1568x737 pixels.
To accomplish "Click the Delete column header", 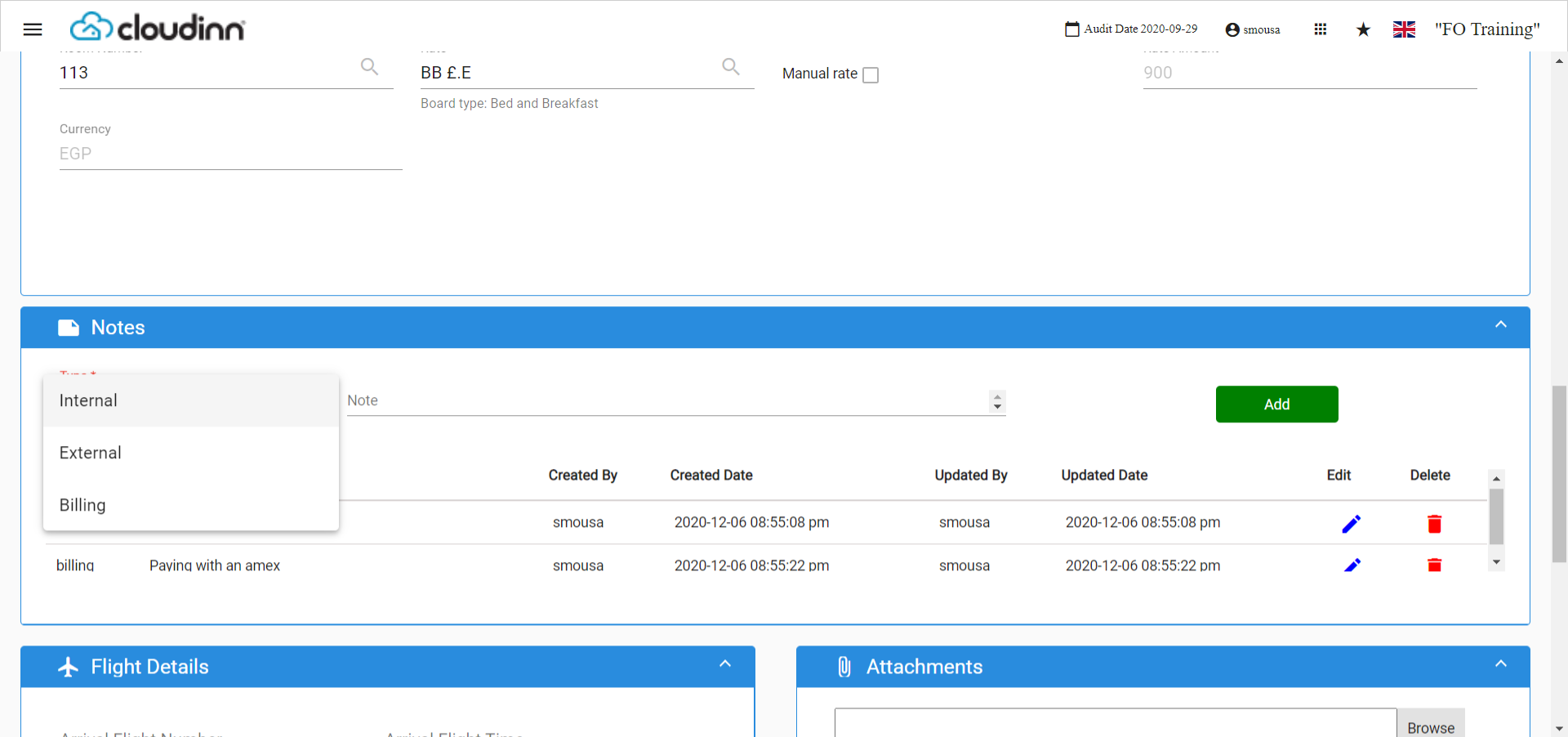I will point(1430,476).
